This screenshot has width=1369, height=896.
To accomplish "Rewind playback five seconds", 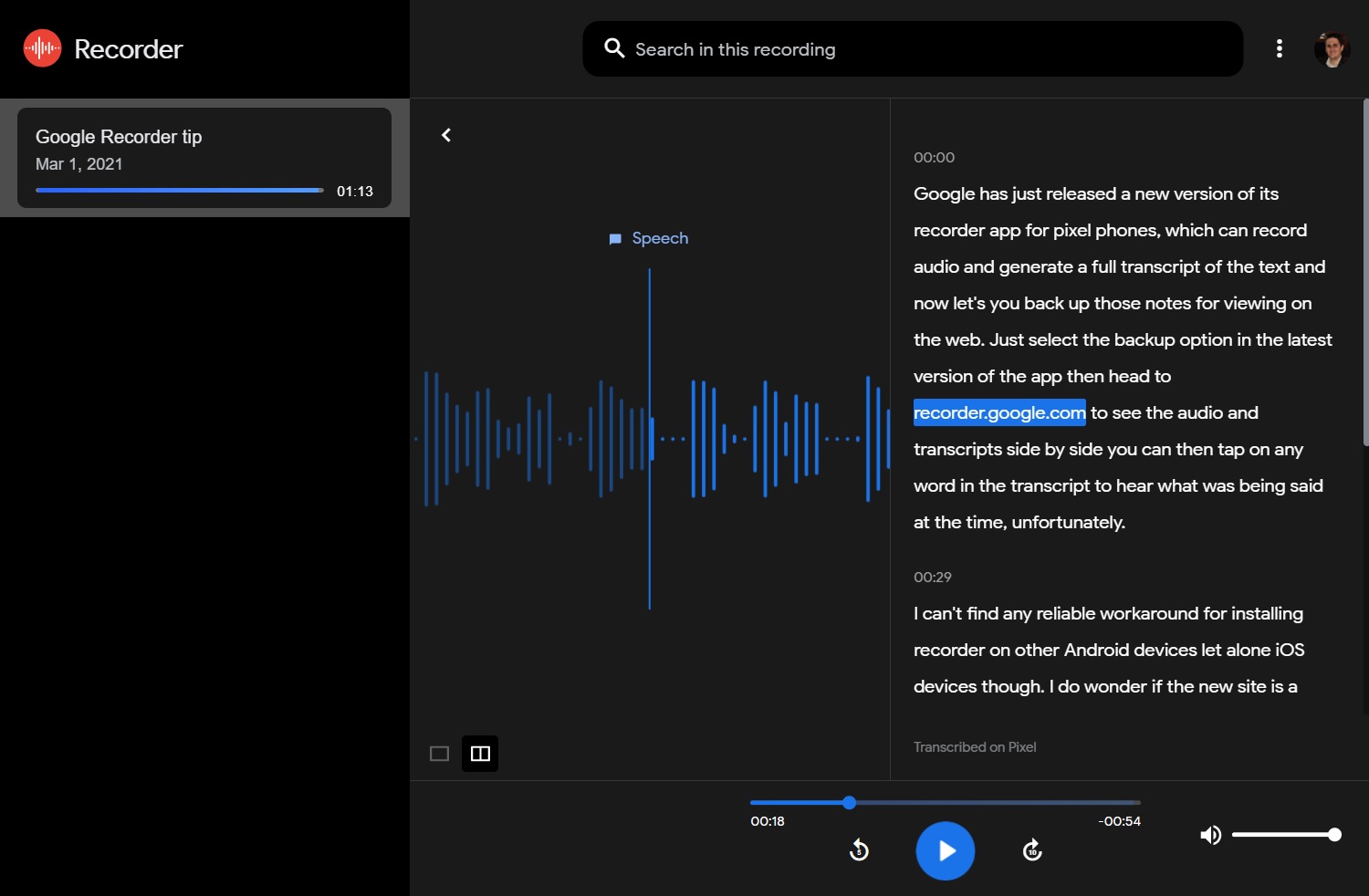I will [859, 850].
